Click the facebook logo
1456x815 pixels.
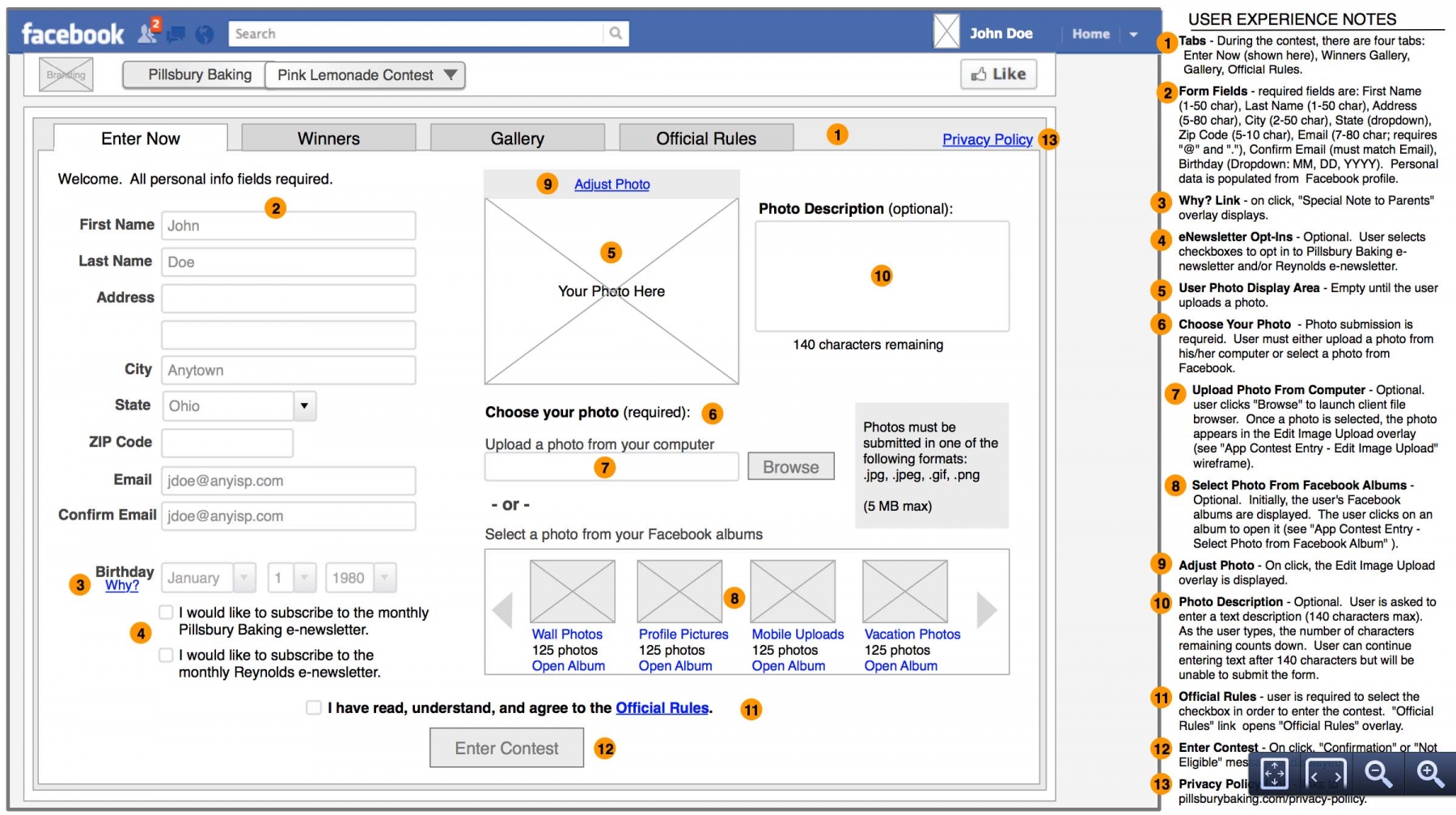pos(73,34)
